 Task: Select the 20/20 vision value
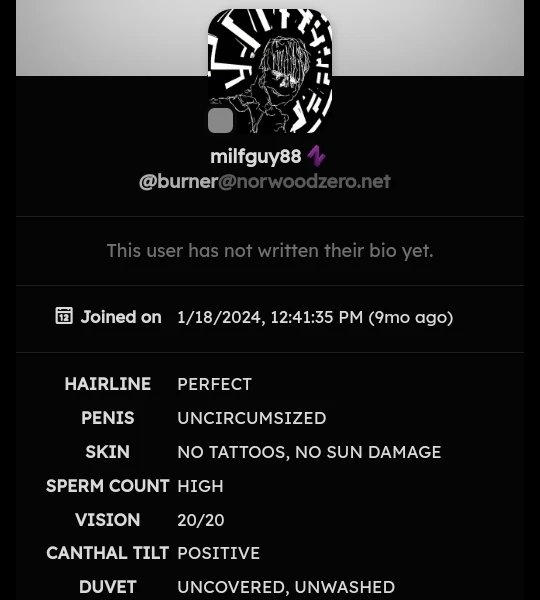point(201,520)
